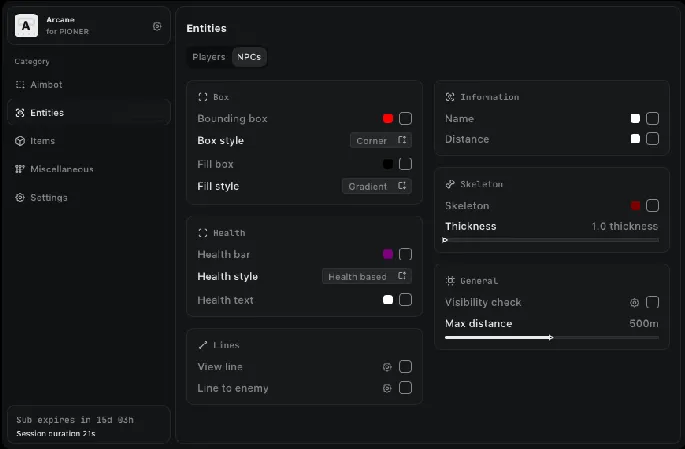Select the NPCs tab
Viewport: 685px width, 449px height.
pyautogui.click(x=249, y=58)
